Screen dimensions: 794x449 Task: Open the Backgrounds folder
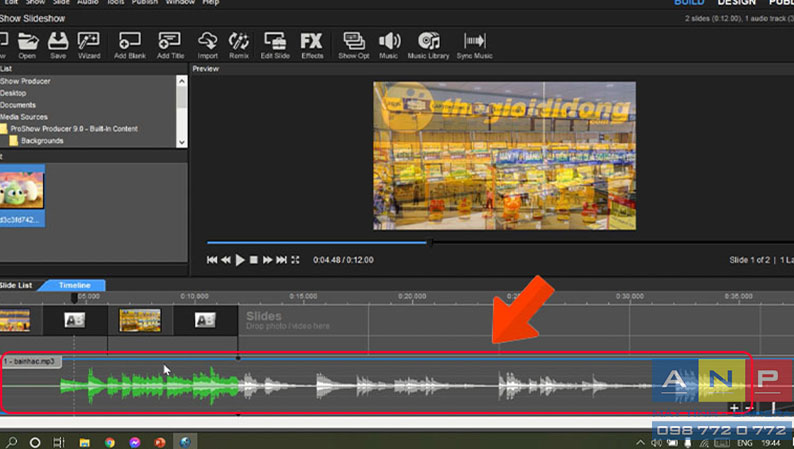tap(43, 141)
